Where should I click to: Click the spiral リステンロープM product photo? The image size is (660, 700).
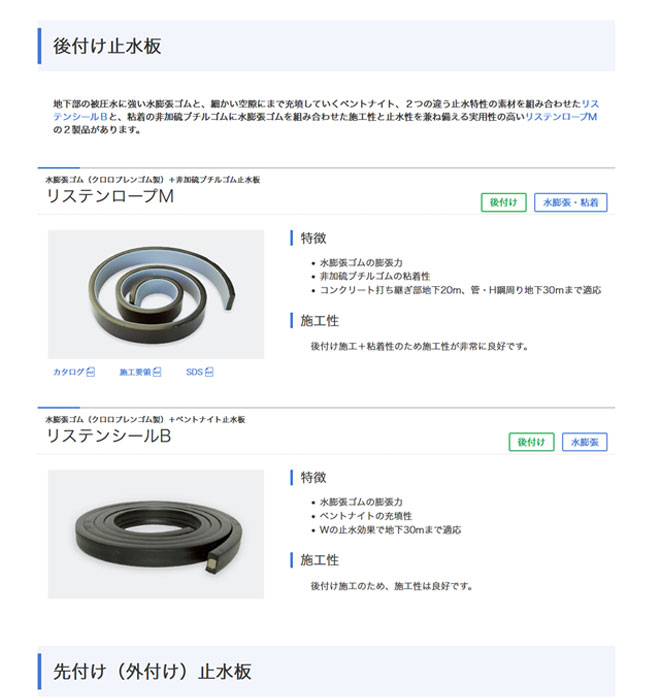click(x=156, y=294)
